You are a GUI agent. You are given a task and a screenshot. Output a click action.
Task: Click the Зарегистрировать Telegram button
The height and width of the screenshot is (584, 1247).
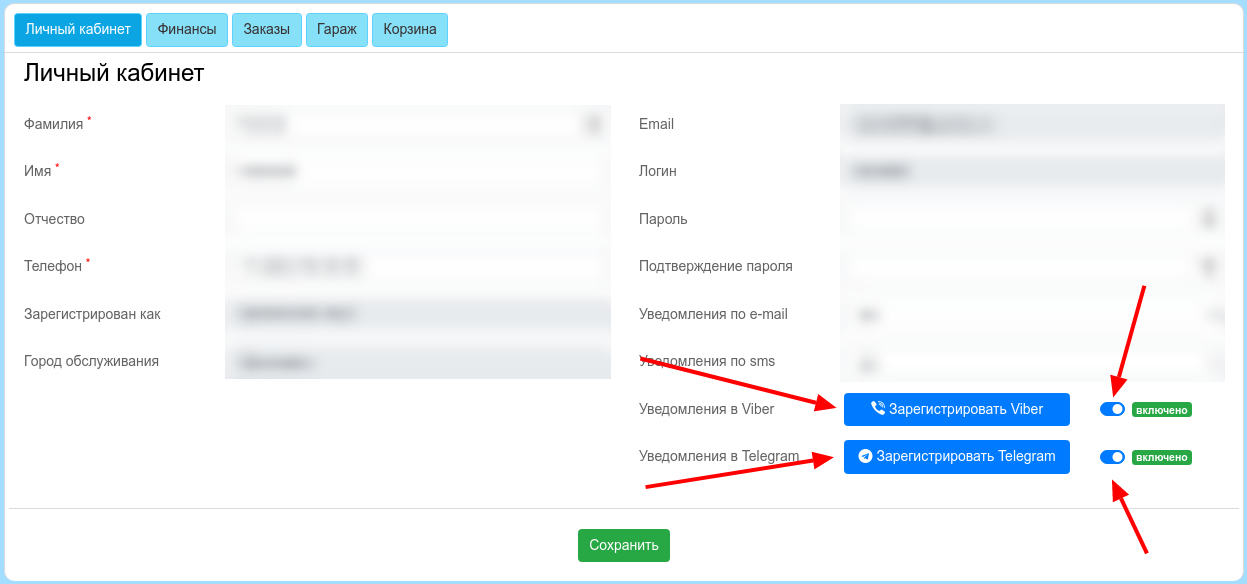point(957,457)
